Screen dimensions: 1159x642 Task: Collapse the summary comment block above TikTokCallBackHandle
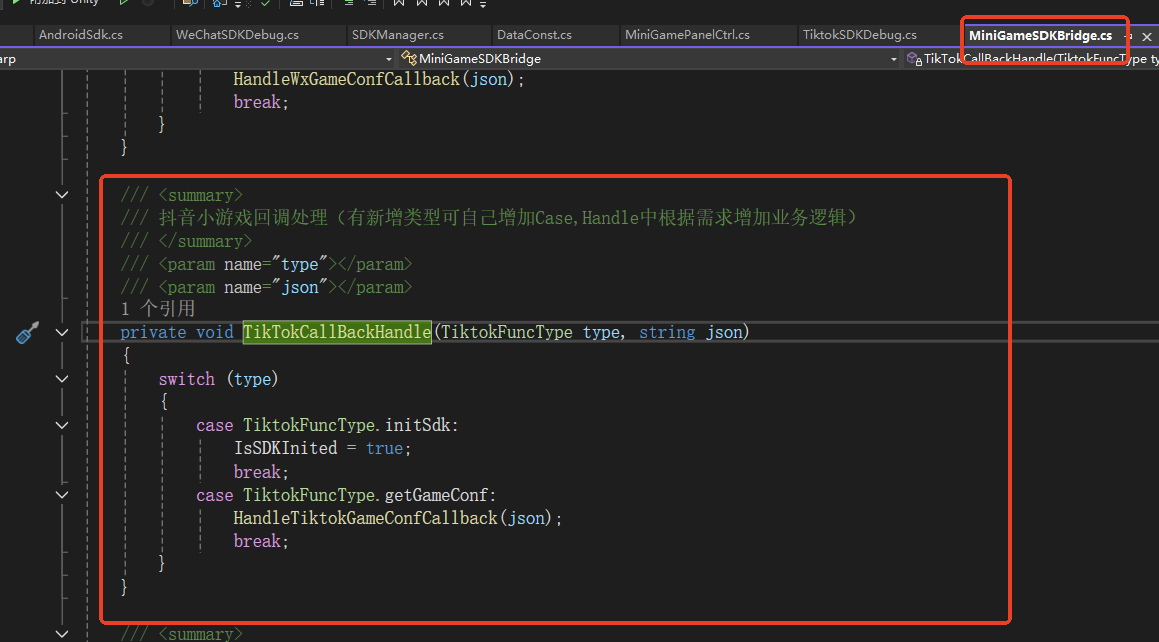point(63,195)
